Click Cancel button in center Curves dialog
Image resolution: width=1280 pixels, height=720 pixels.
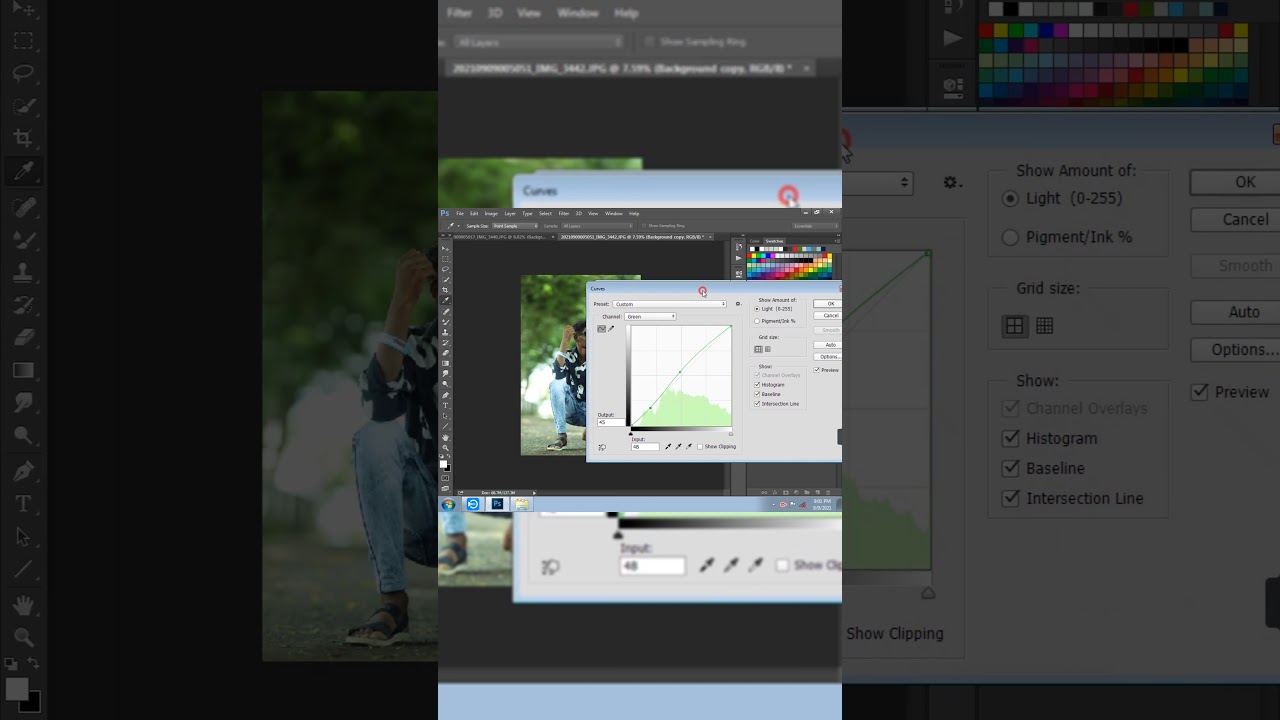tap(830, 315)
